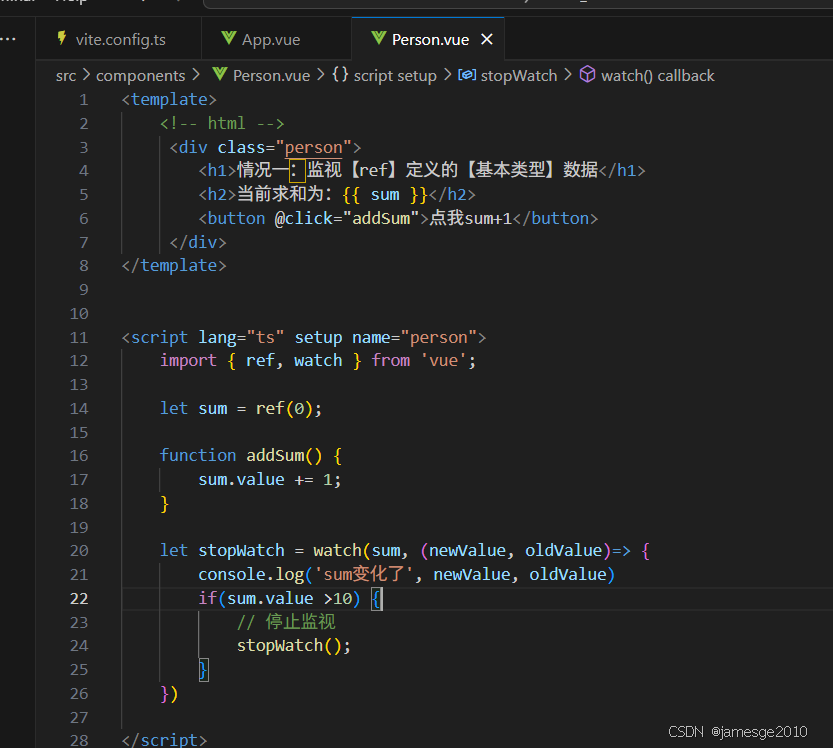Click 'components' in the breadcrumb

pyautogui.click(x=140, y=76)
